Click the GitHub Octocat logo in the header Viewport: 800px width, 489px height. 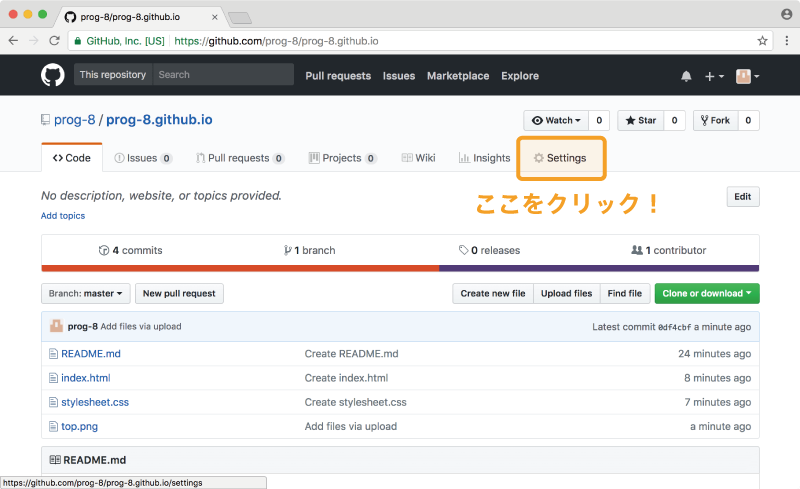53,75
